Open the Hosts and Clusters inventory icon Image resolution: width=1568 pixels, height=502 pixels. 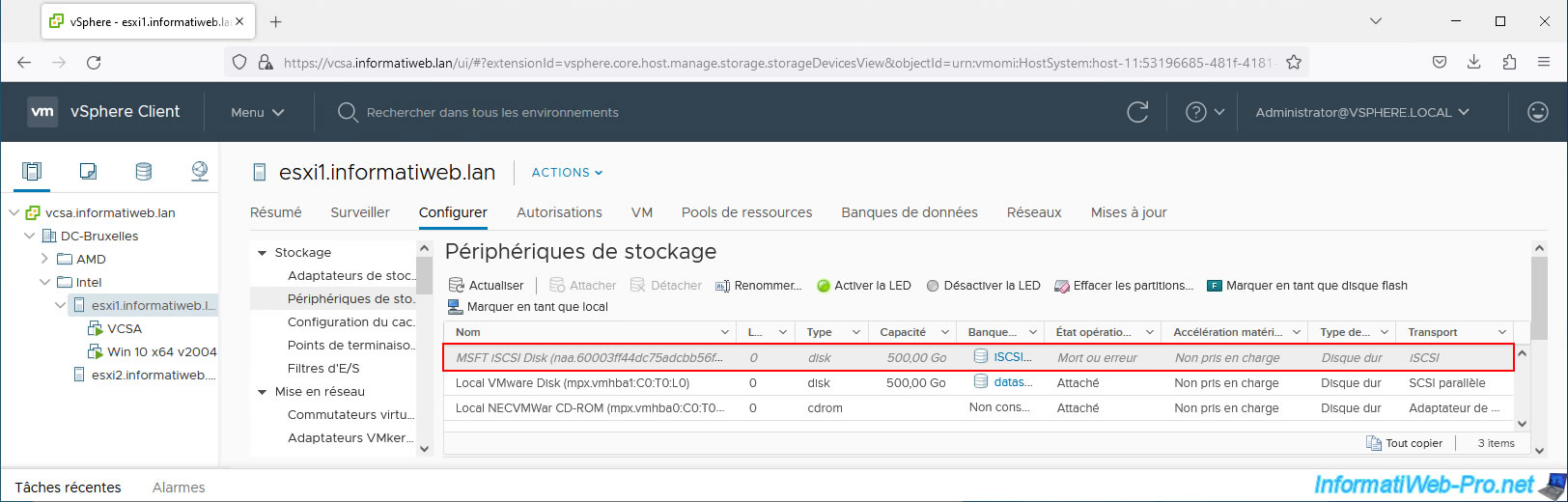click(x=32, y=171)
